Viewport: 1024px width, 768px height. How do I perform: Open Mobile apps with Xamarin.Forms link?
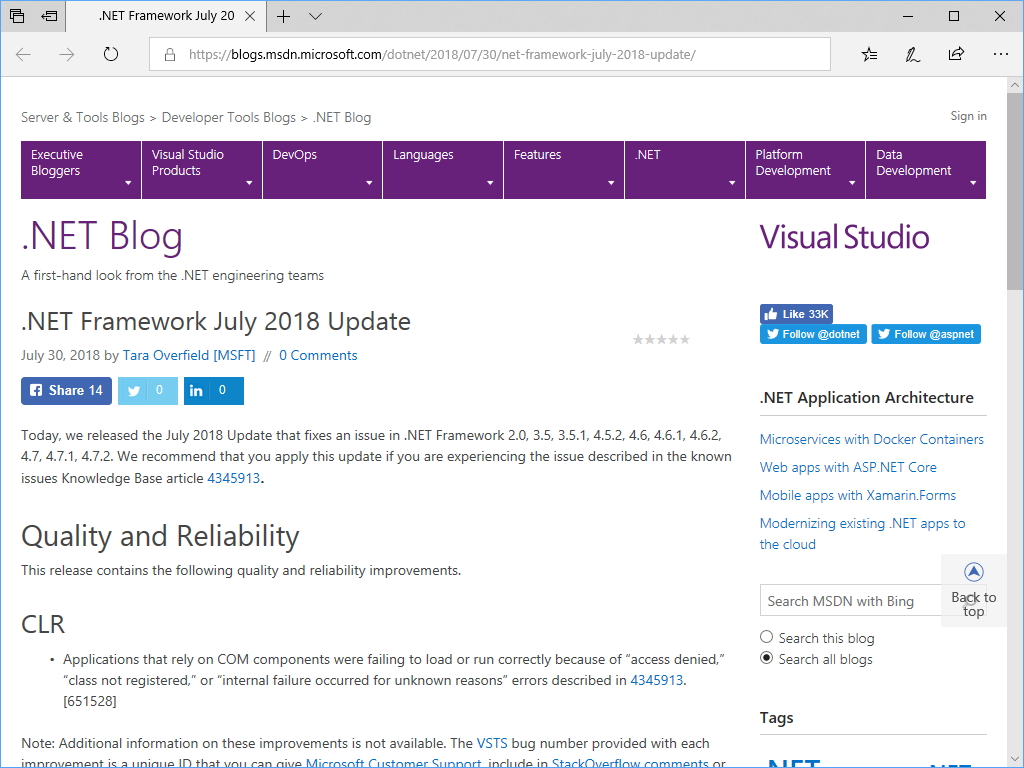pyautogui.click(x=857, y=495)
